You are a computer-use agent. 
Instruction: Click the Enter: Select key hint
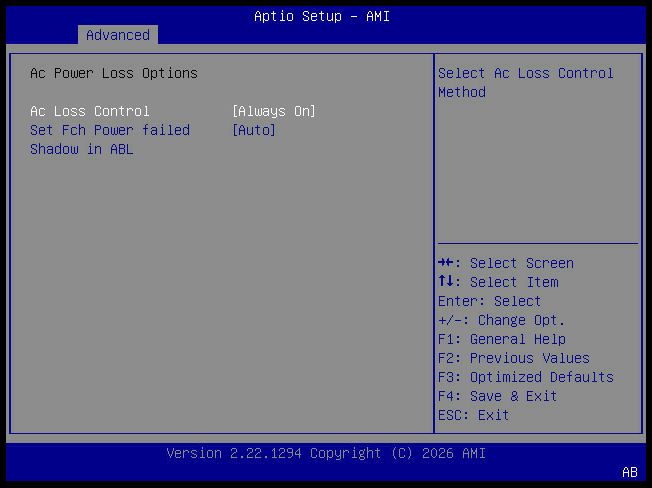489,301
